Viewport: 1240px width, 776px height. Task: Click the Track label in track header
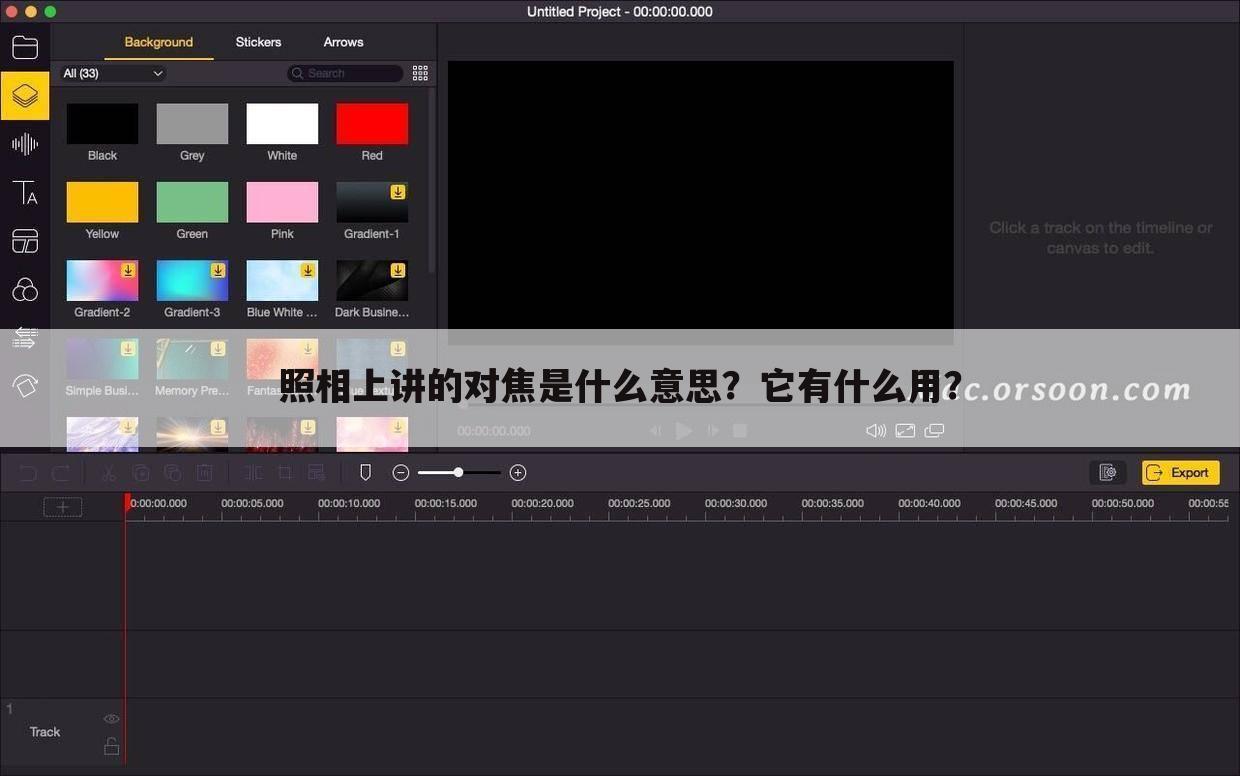pyautogui.click(x=45, y=732)
